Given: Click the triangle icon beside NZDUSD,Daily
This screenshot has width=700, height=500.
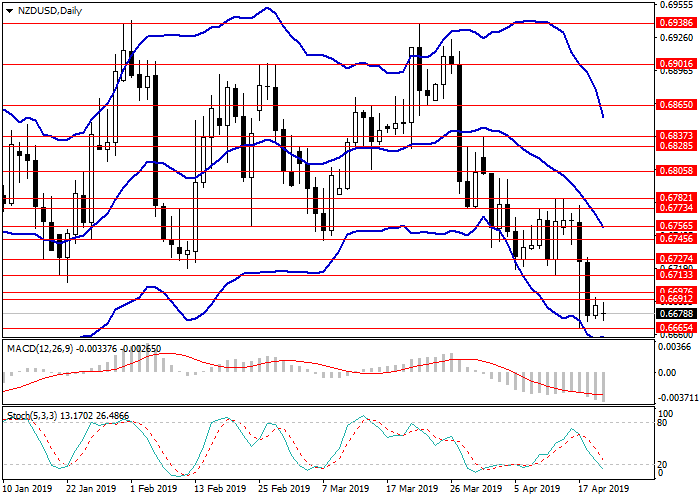Looking at the screenshot, I should [x=9, y=11].
